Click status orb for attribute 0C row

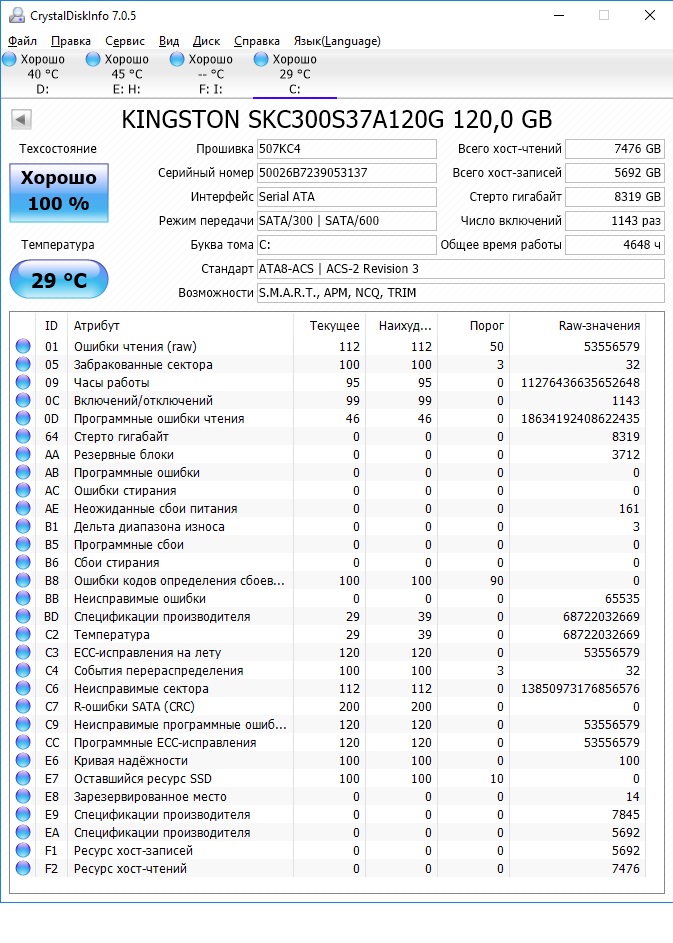[23, 400]
